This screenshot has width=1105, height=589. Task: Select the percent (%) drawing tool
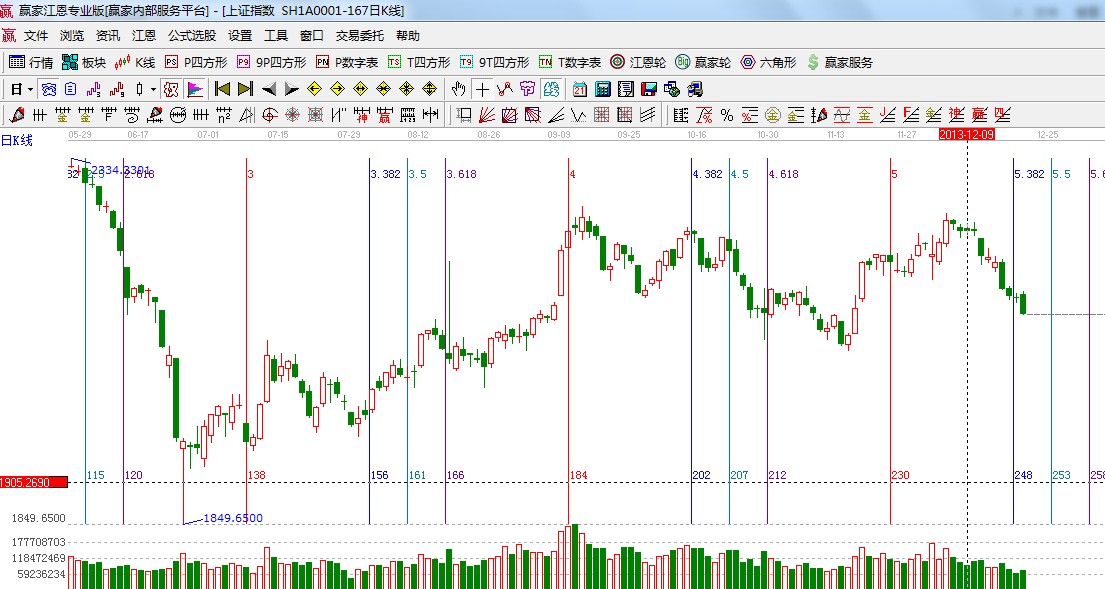tap(726, 115)
